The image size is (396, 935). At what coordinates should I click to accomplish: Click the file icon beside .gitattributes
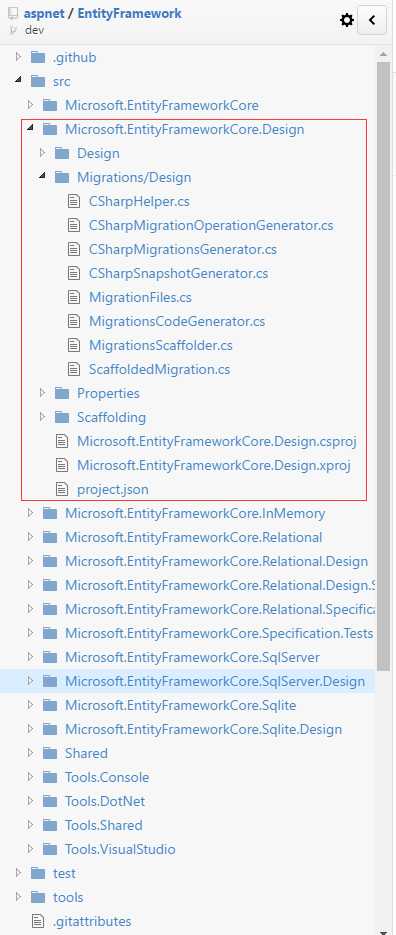click(38, 921)
